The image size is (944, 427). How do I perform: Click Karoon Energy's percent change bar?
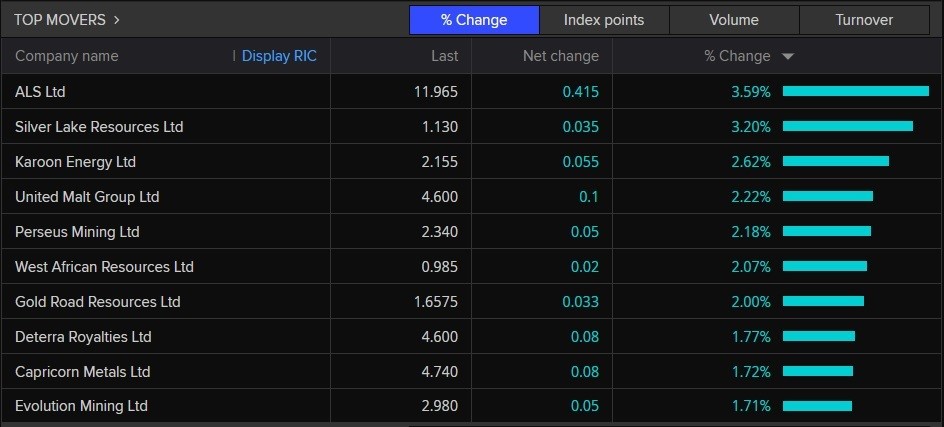(x=836, y=161)
